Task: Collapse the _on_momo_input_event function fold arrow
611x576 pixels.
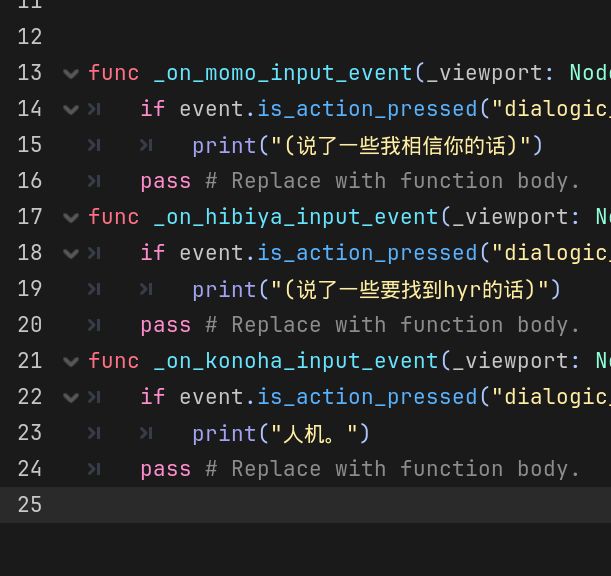Action: pos(71,73)
